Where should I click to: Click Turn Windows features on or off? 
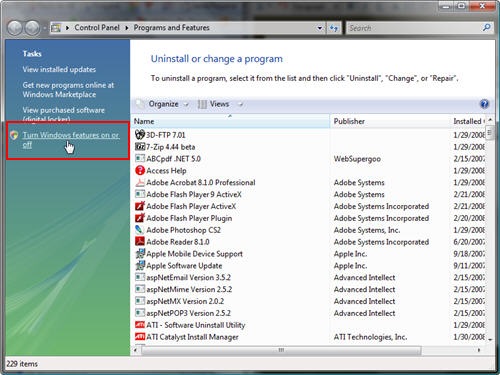[x=71, y=140]
